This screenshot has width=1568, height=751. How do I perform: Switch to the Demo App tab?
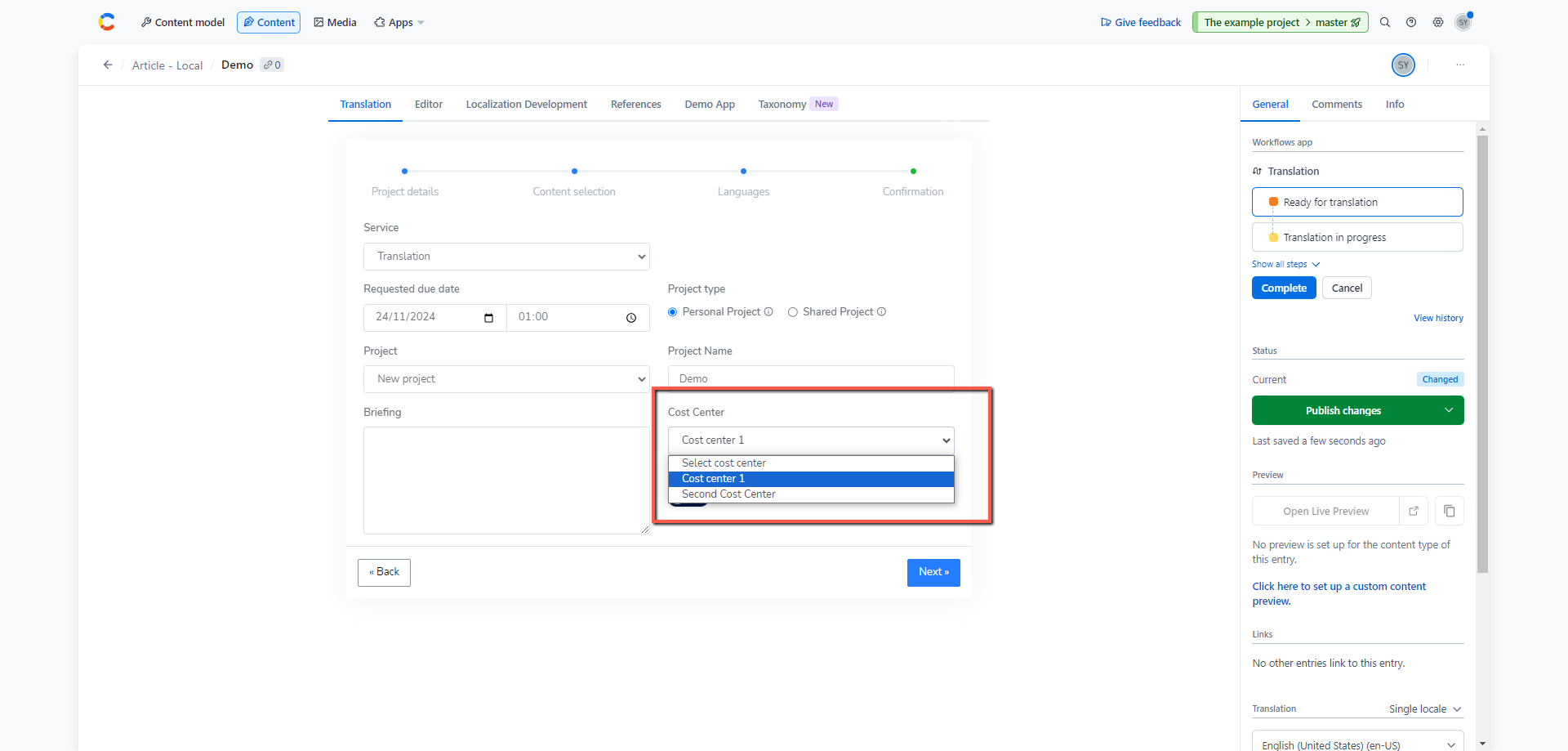[710, 104]
